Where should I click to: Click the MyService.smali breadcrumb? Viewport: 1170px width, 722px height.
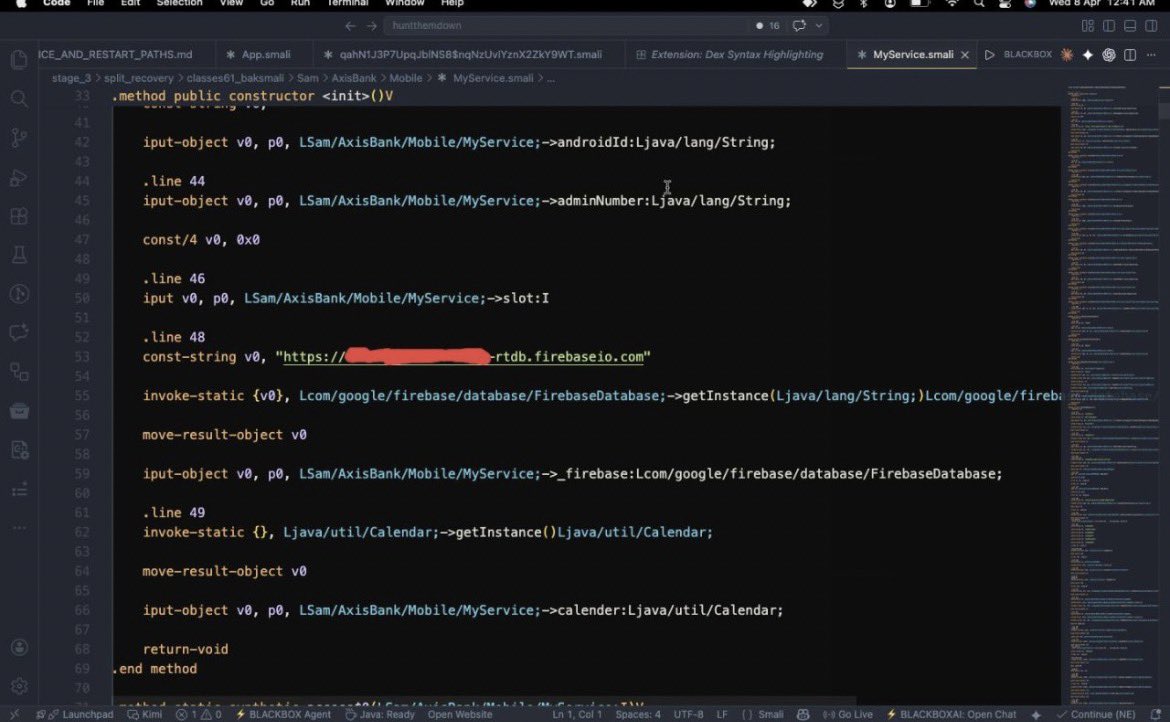point(492,78)
